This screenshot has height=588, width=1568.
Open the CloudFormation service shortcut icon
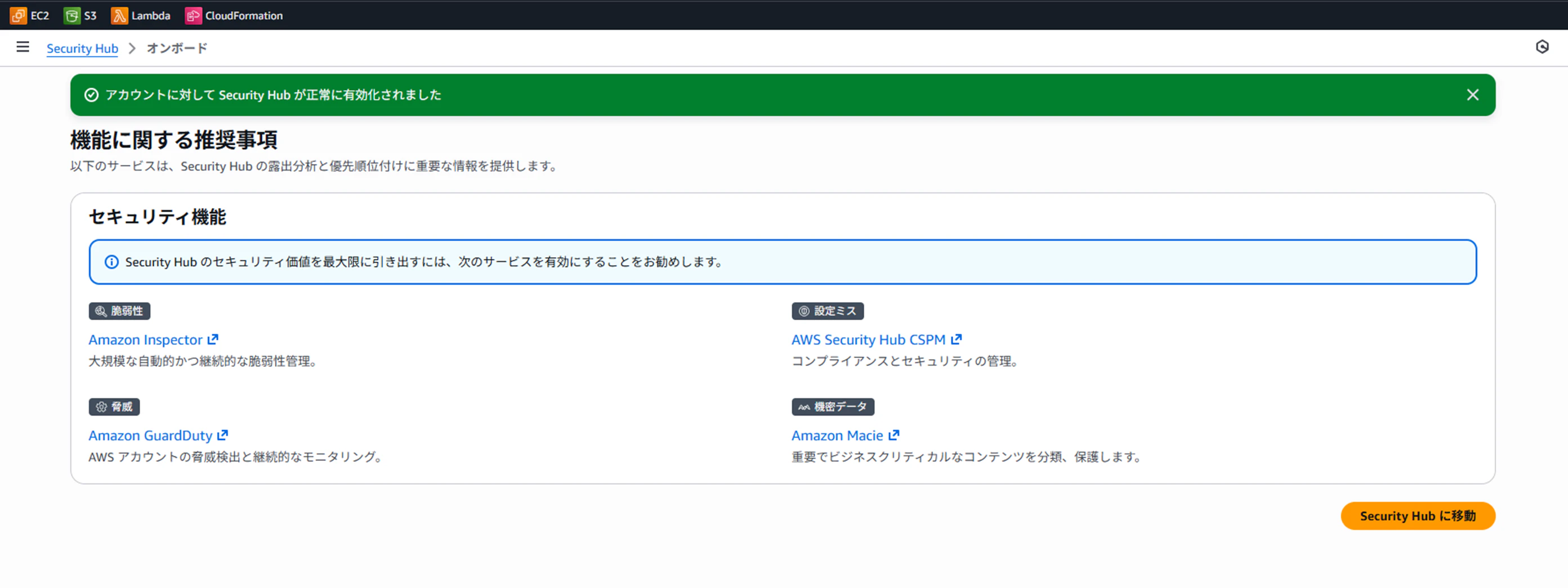(x=193, y=15)
